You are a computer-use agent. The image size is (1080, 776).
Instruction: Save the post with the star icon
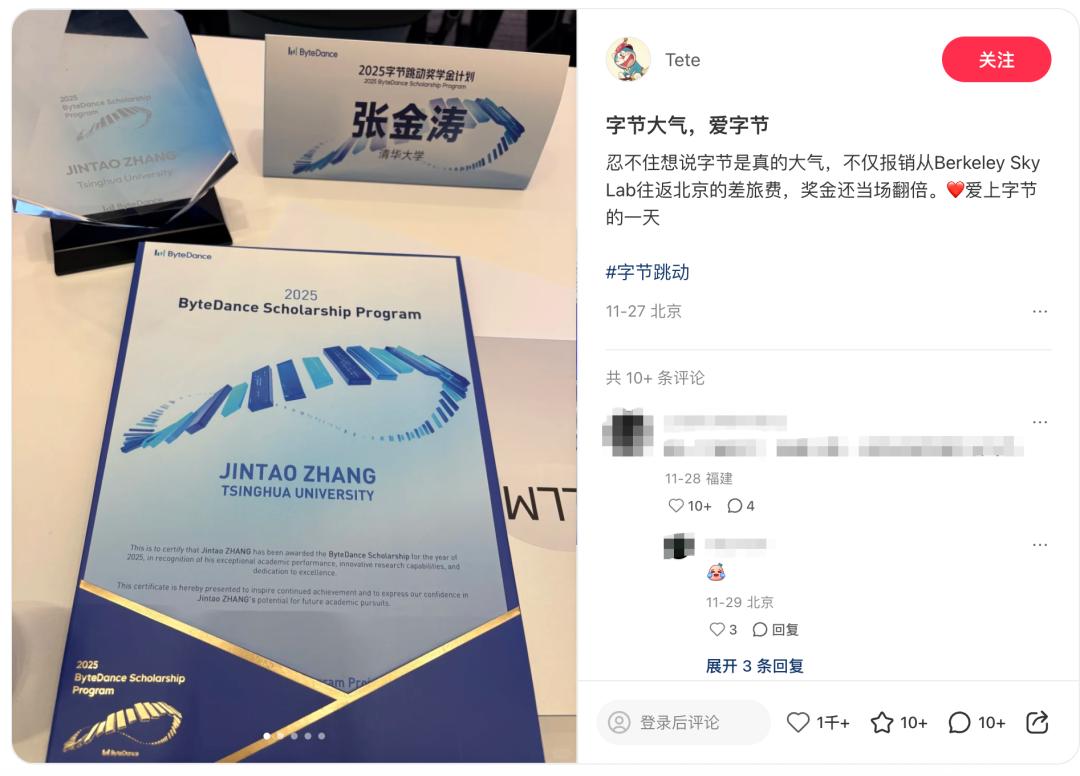coord(882,722)
